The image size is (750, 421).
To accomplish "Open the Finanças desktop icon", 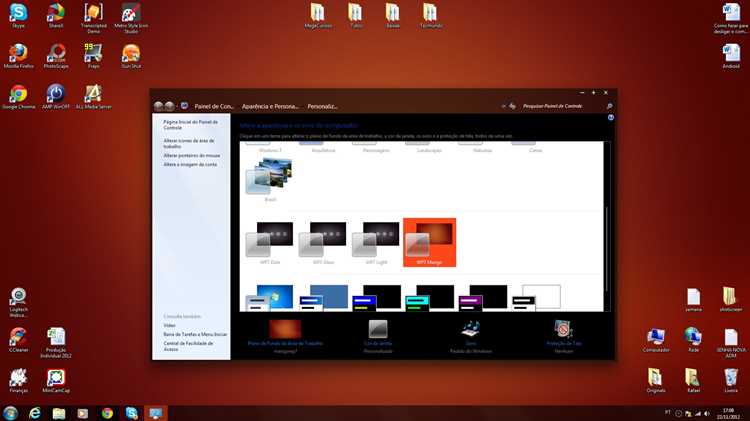I will pos(18,380).
